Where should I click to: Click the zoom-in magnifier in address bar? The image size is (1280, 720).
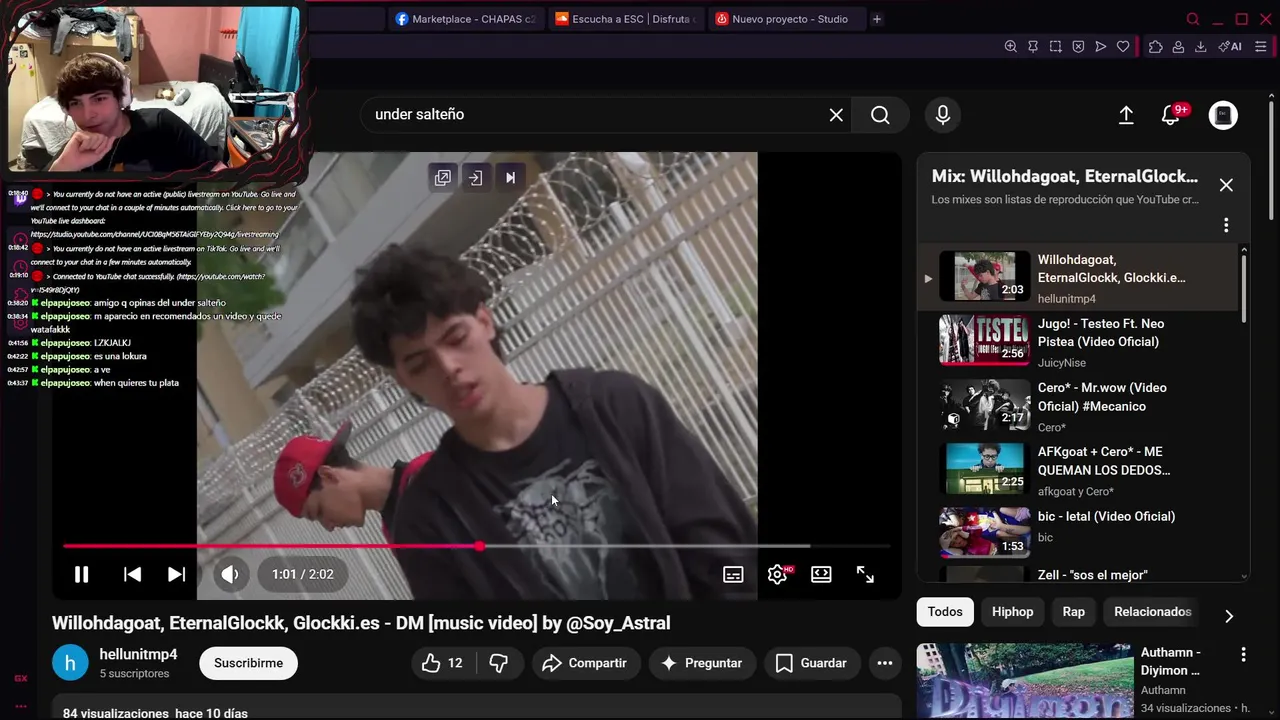coord(1010,47)
